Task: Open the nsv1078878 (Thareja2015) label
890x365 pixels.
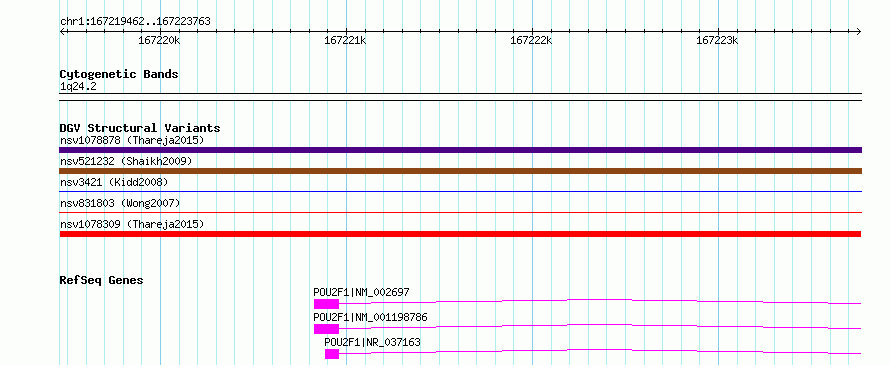Action: coord(132,140)
